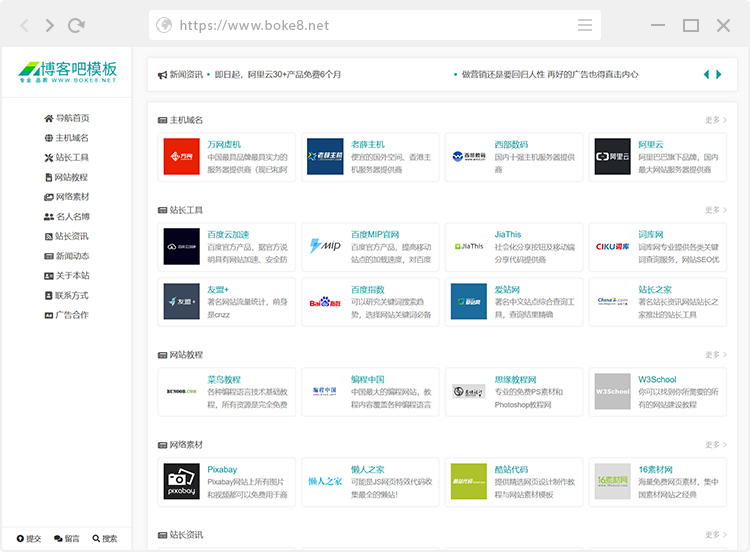Click the 西部数码 logo icon
750x552 pixels.
(x=469, y=156)
